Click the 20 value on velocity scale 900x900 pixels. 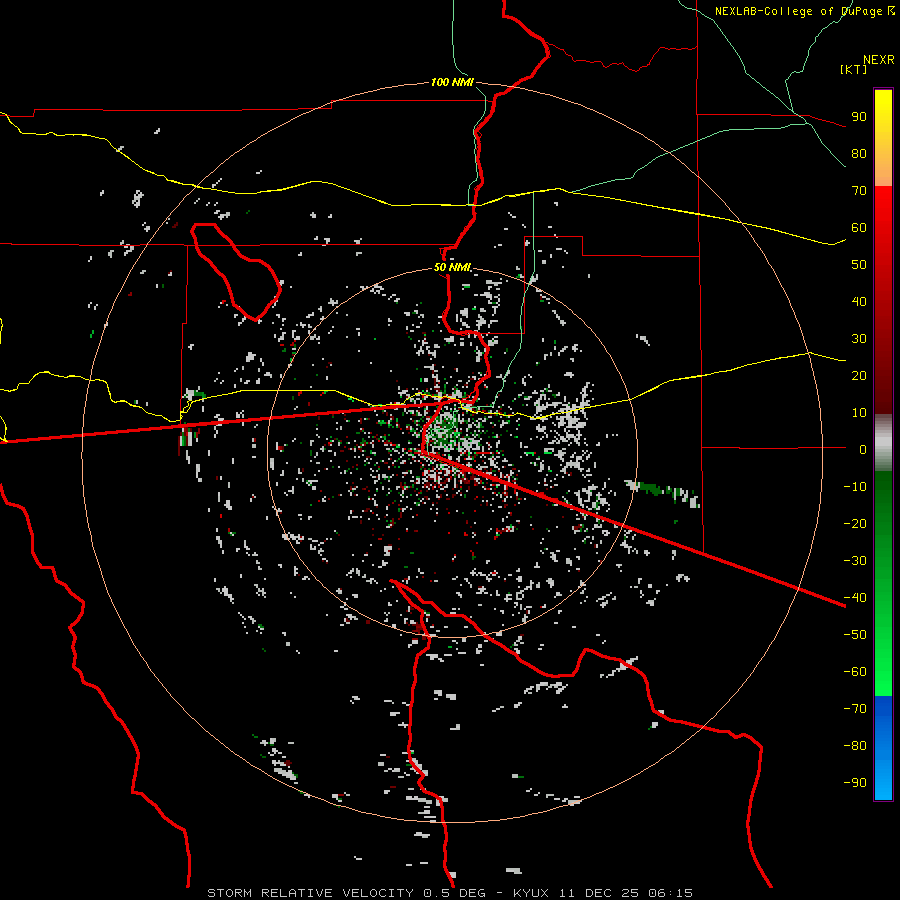[859, 375]
